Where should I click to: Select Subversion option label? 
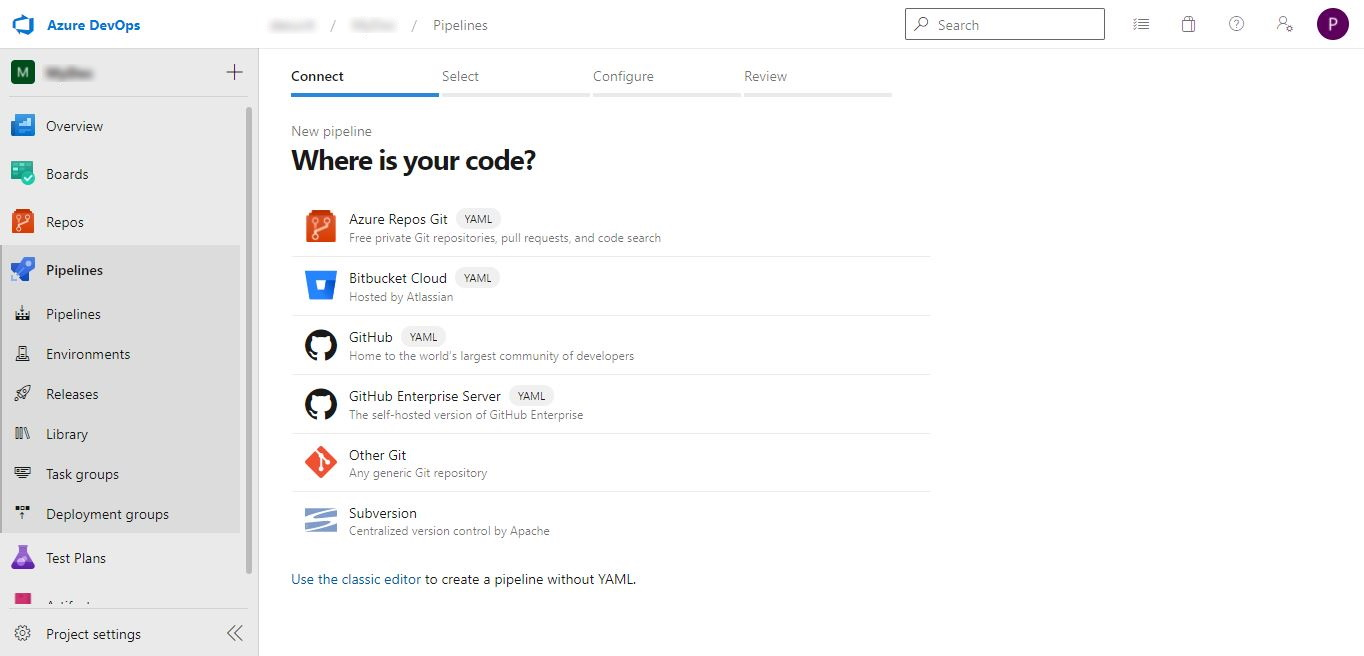click(383, 513)
